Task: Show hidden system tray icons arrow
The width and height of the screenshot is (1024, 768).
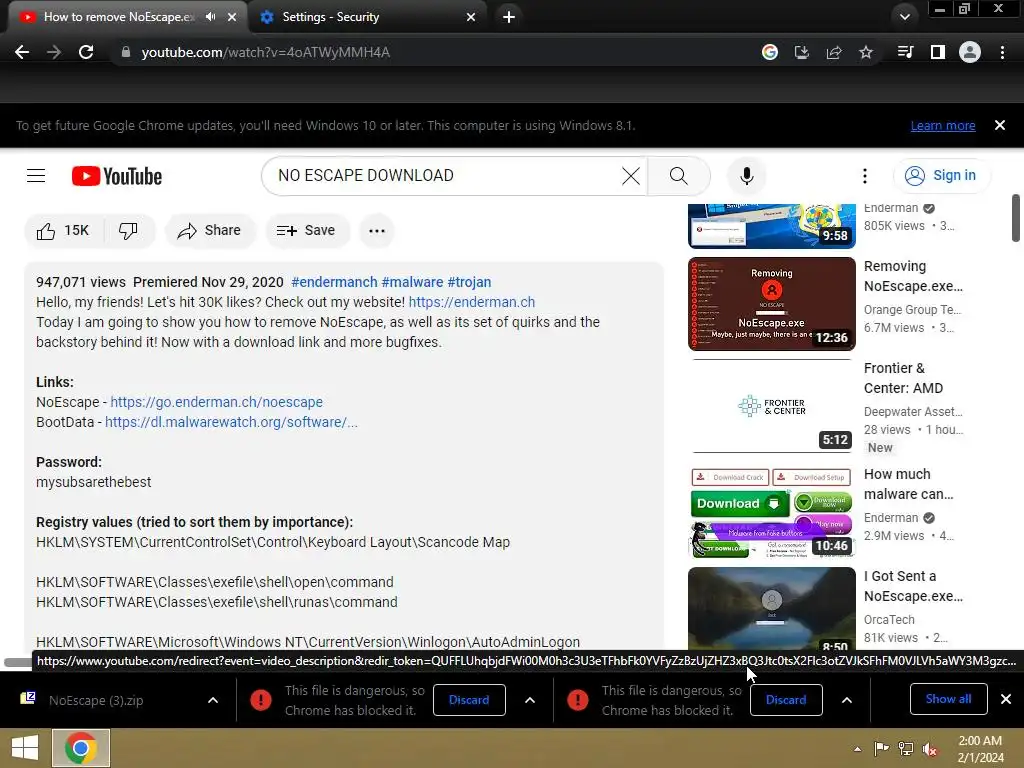Action: click(857, 748)
